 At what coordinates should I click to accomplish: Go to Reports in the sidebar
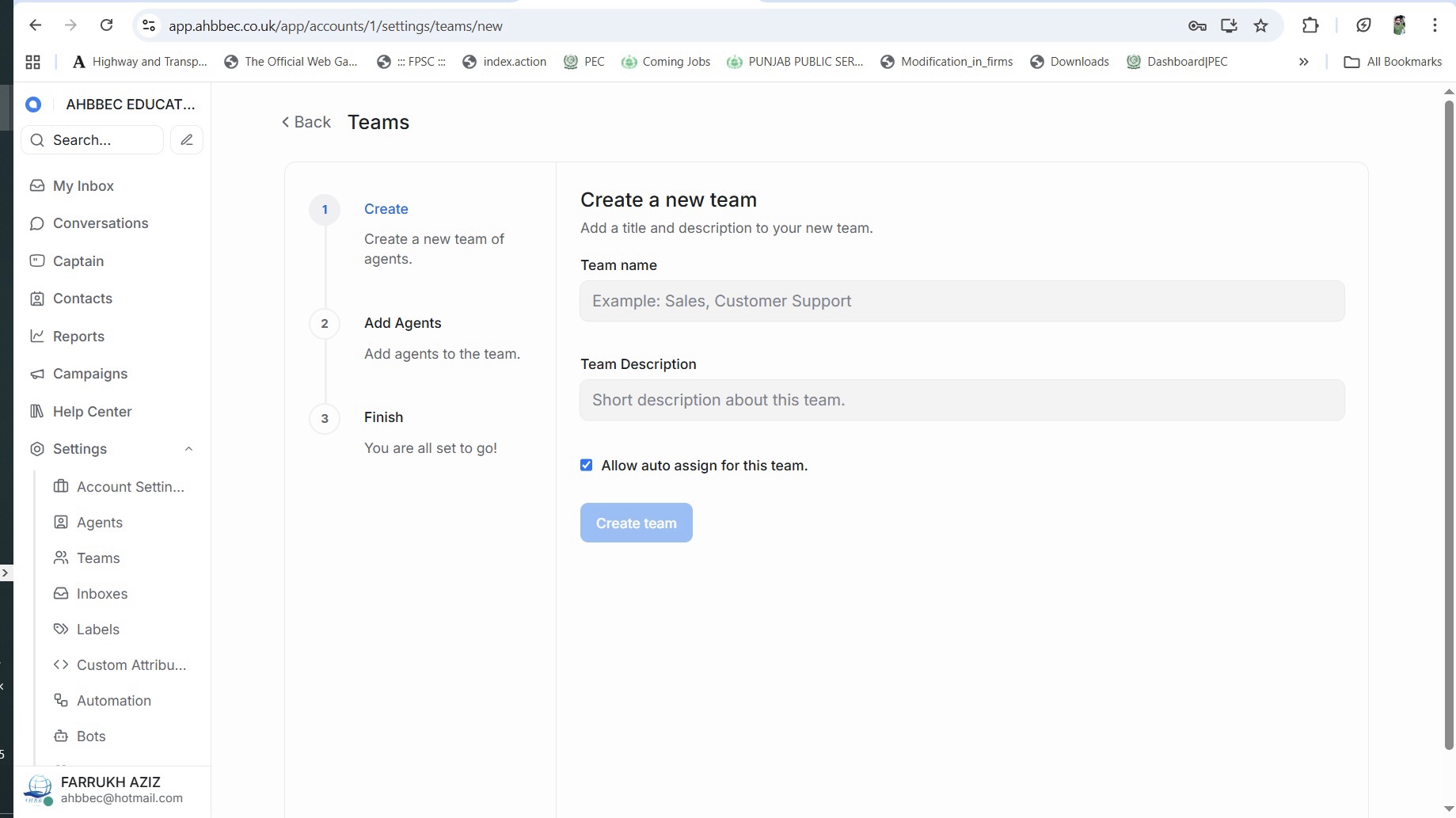(x=78, y=337)
